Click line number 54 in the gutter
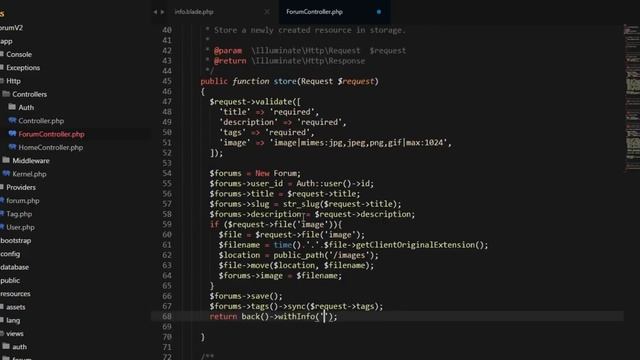This screenshot has width=640, height=360. (167, 173)
